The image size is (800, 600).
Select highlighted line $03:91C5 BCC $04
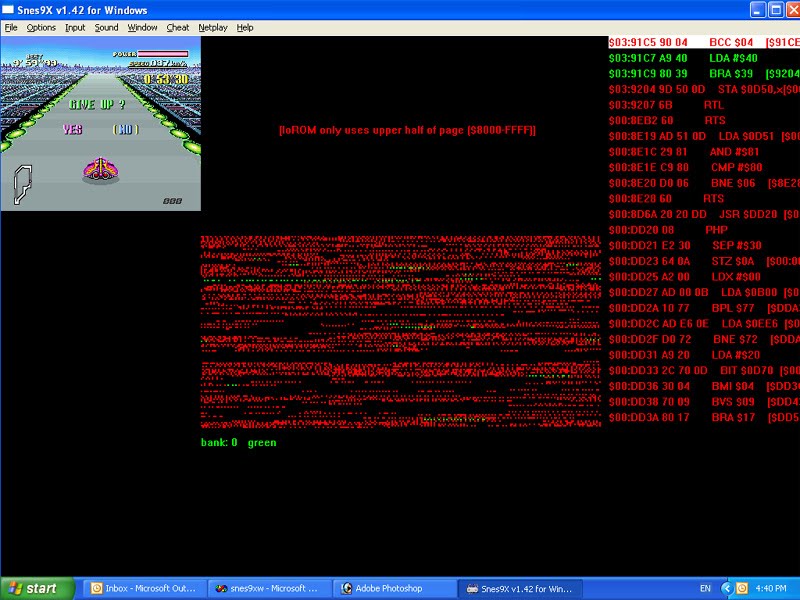click(704, 42)
